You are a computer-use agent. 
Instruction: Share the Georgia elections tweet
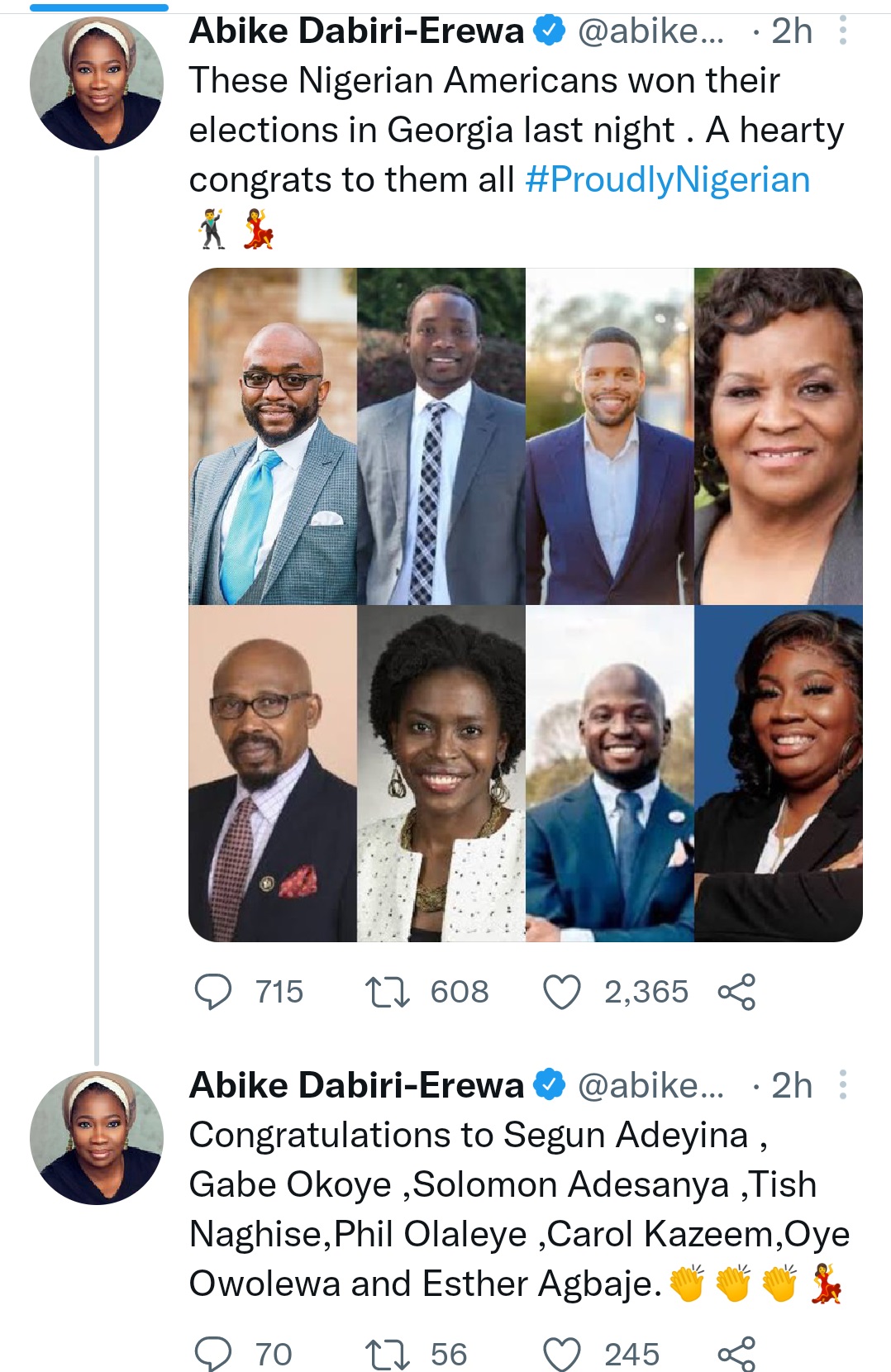736,992
